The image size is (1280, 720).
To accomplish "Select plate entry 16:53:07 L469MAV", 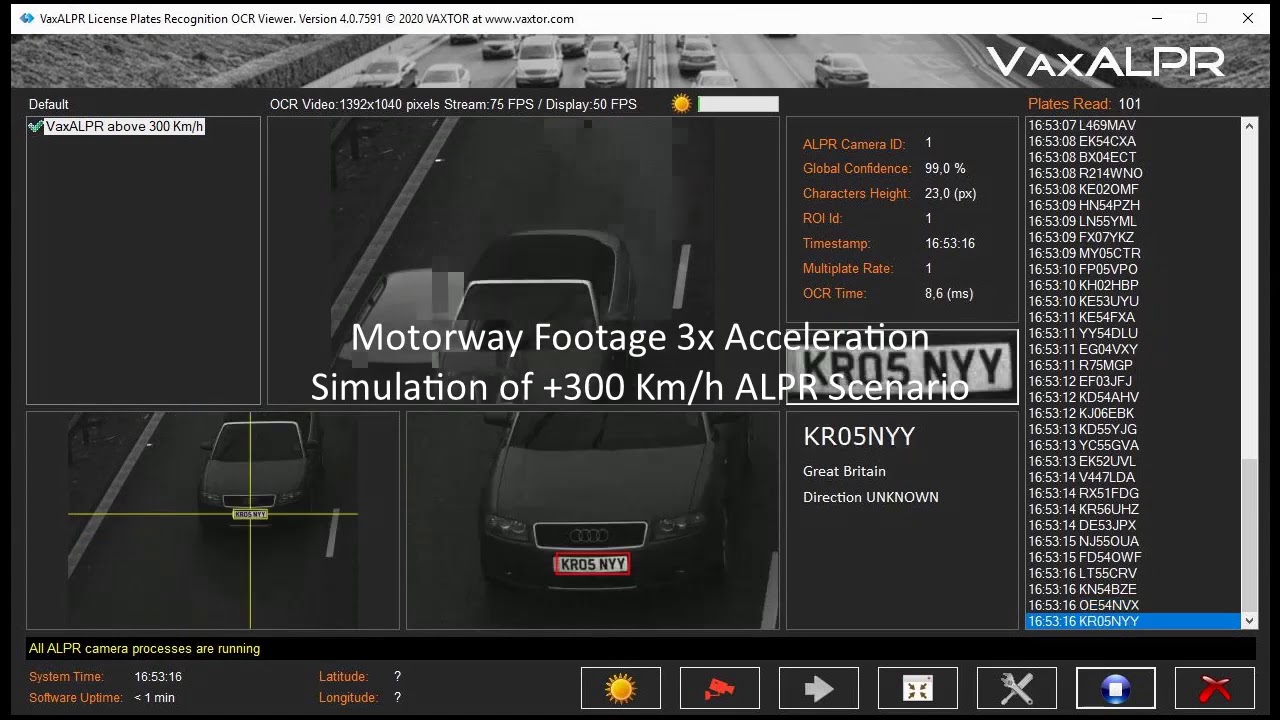I will (1134, 125).
